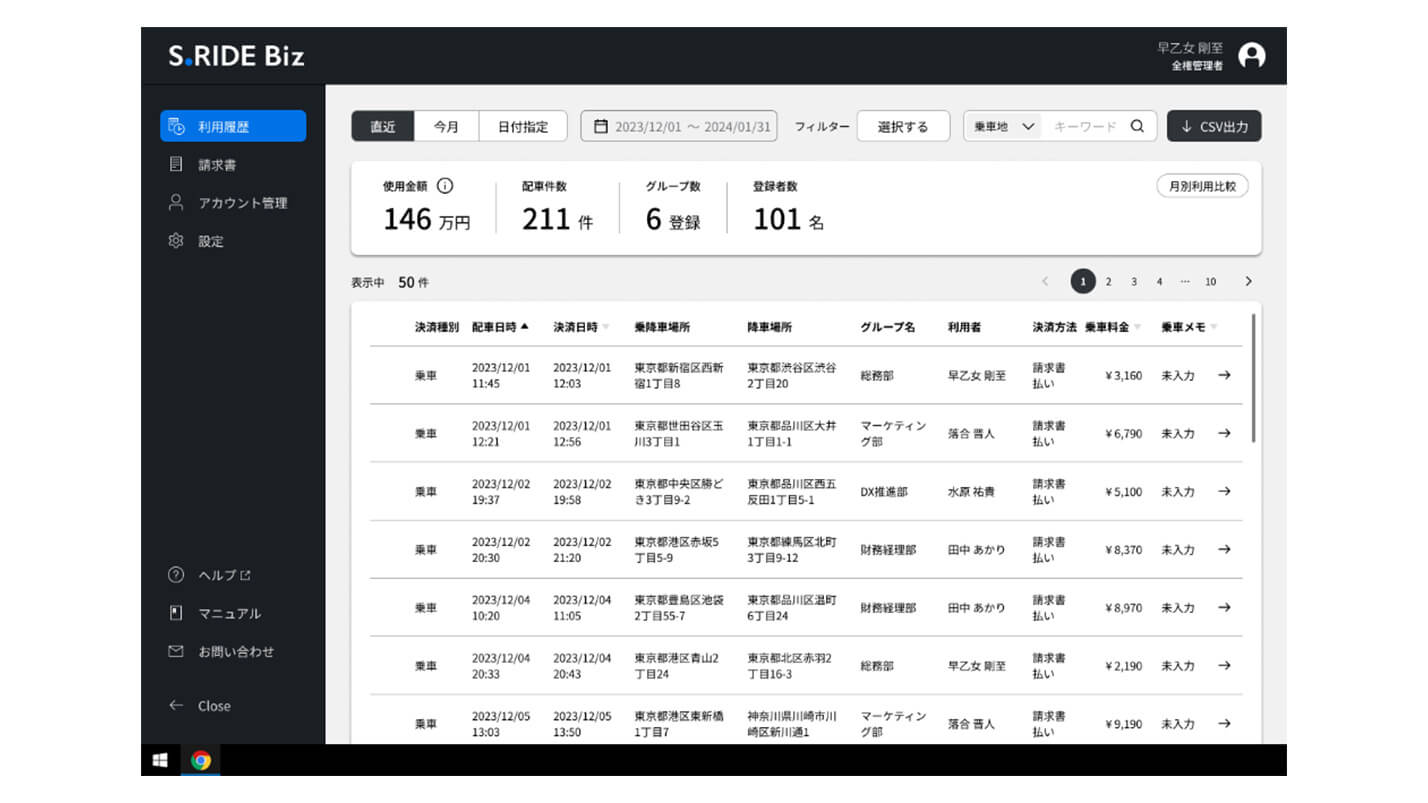Open 月別利用比較 monthly comparison
This screenshot has height=803, width=1428.
tap(1202, 185)
